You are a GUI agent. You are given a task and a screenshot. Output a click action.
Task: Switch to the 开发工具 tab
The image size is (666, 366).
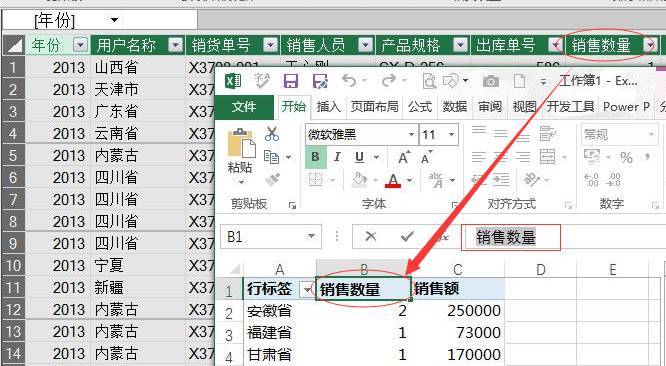(x=570, y=107)
